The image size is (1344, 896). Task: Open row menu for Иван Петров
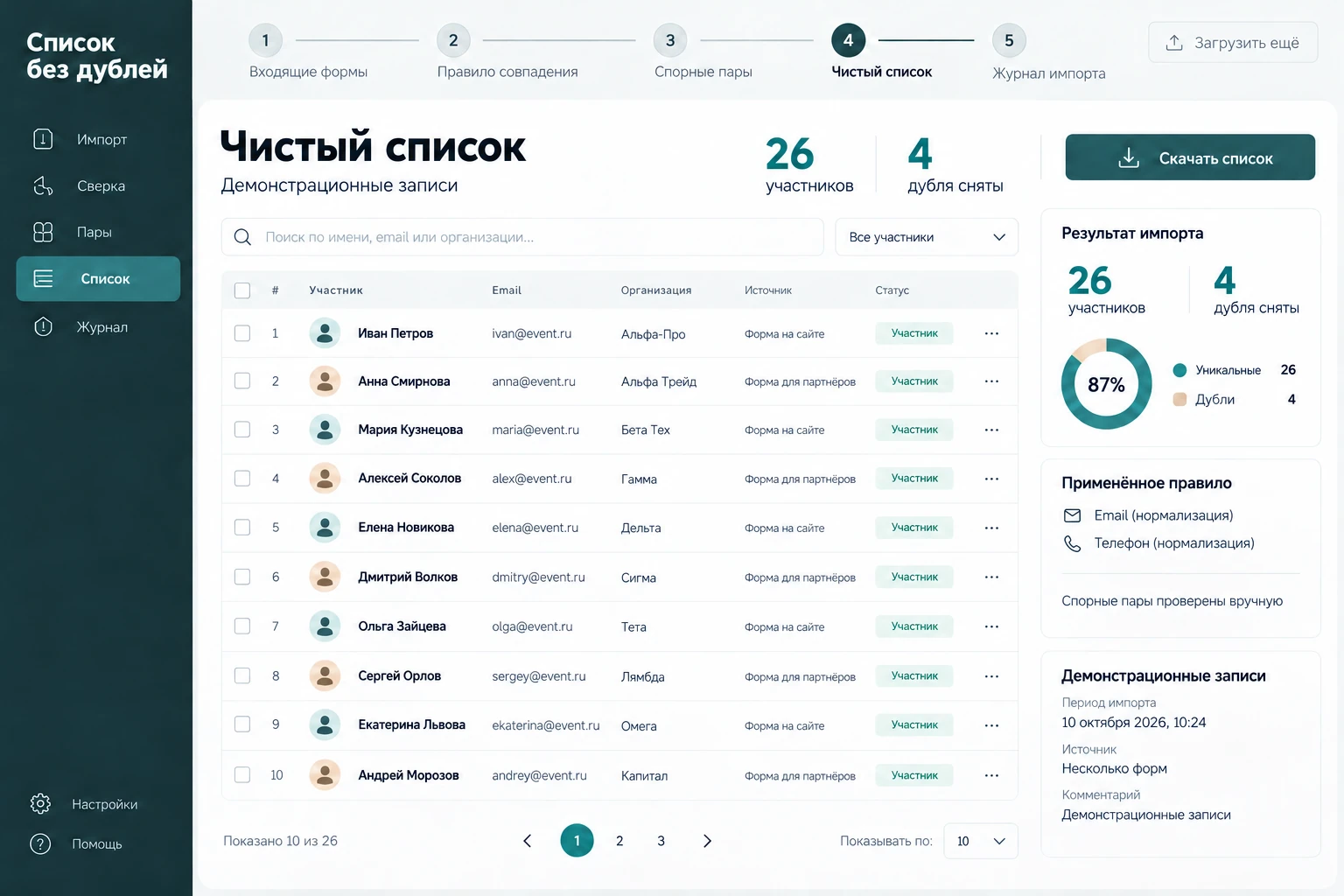pos(991,333)
